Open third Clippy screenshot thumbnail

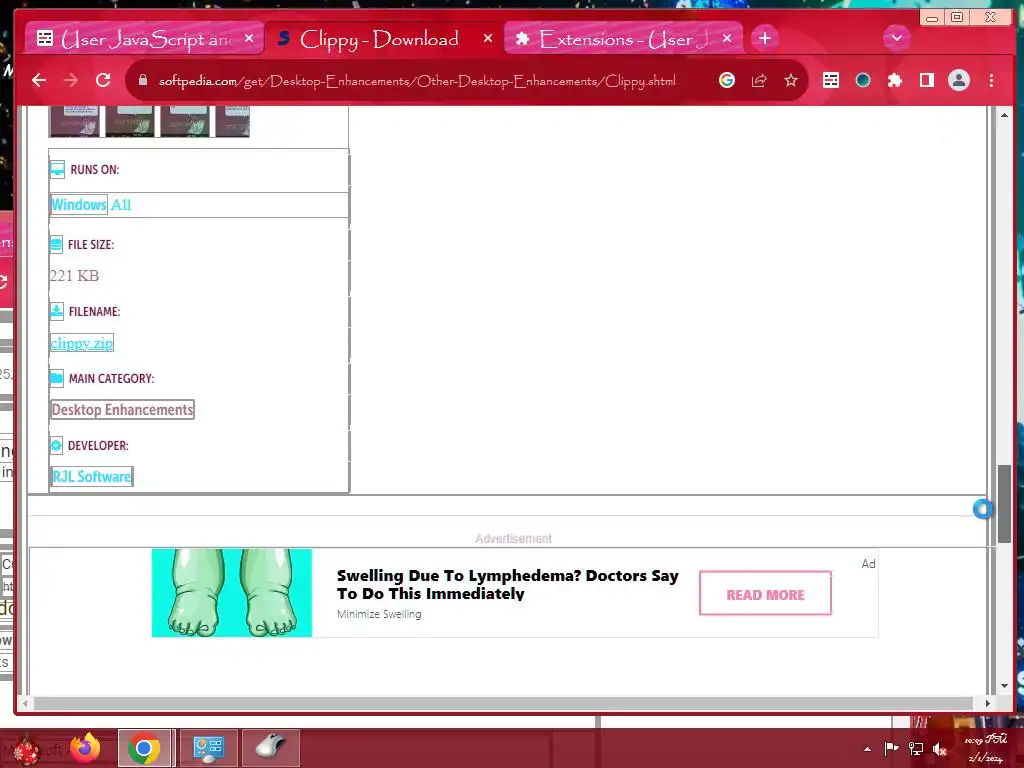tap(185, 121)
